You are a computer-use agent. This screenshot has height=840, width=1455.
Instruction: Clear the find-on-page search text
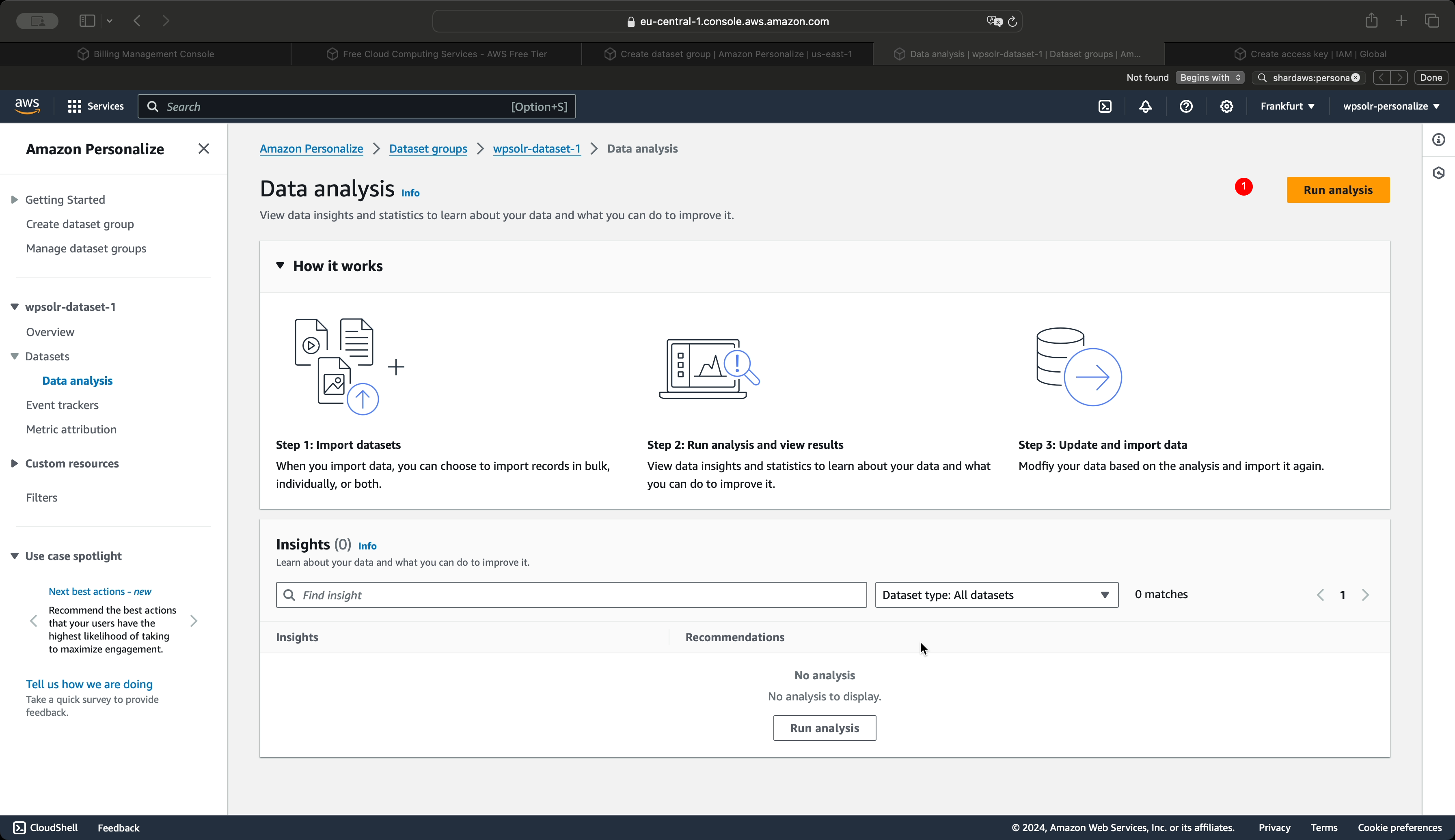[1355, 78]
